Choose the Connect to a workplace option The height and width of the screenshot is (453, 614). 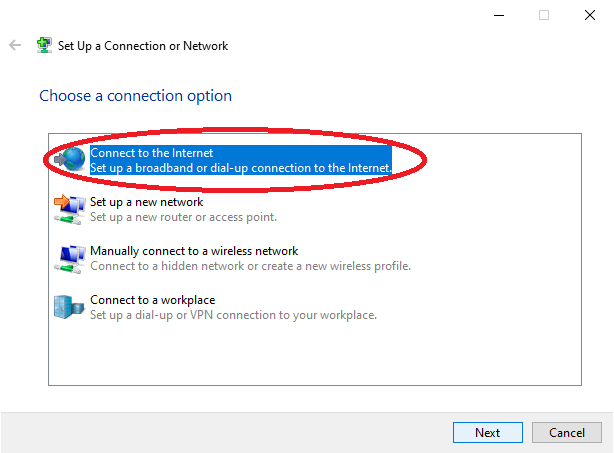[x=152, y=300]
